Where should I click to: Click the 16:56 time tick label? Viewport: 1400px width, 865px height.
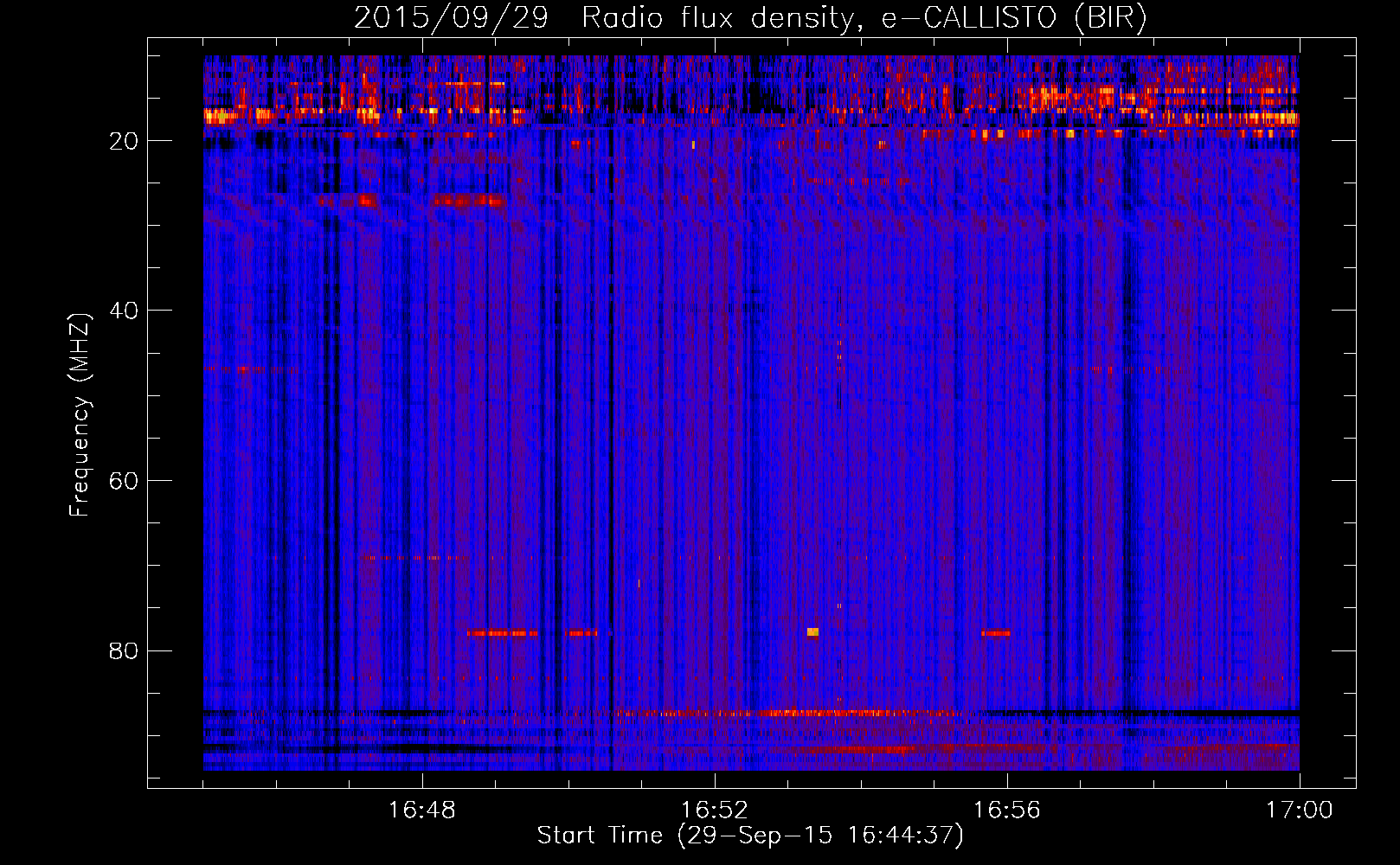1007,810
